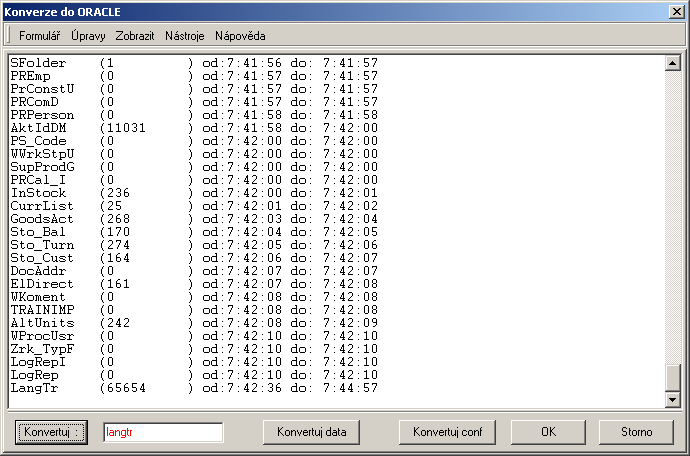Select the CurrList log row
This screenshot has height=456, width=690.
[194, 206]
